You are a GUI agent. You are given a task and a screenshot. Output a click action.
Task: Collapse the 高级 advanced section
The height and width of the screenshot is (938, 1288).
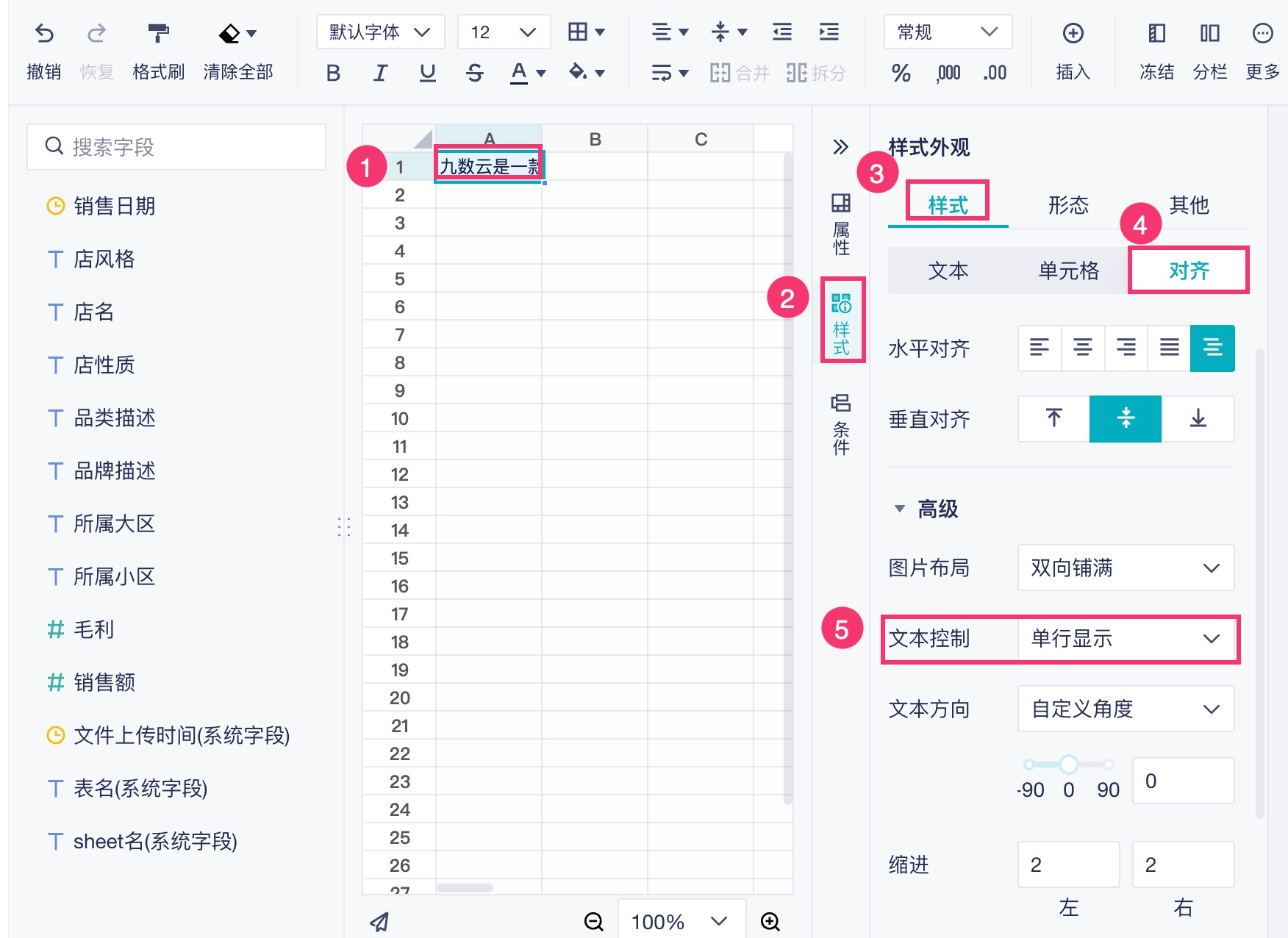coord(899,509)
